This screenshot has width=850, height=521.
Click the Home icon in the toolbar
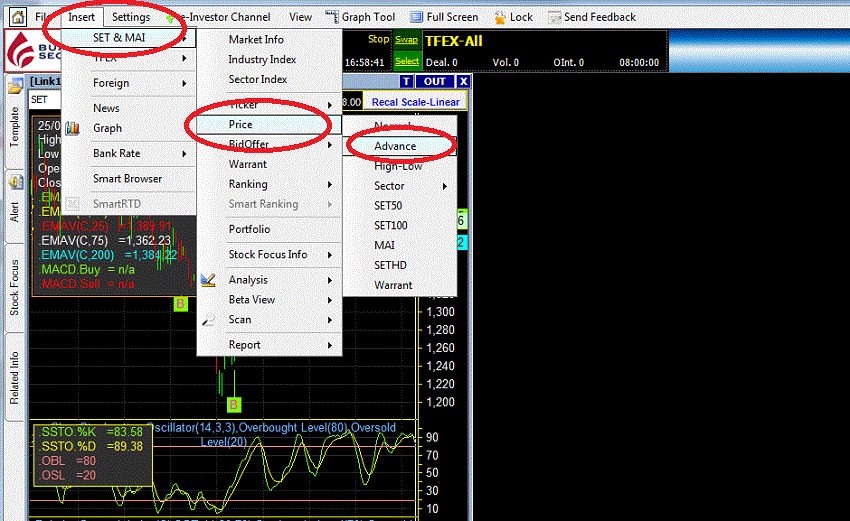(17, 17)
